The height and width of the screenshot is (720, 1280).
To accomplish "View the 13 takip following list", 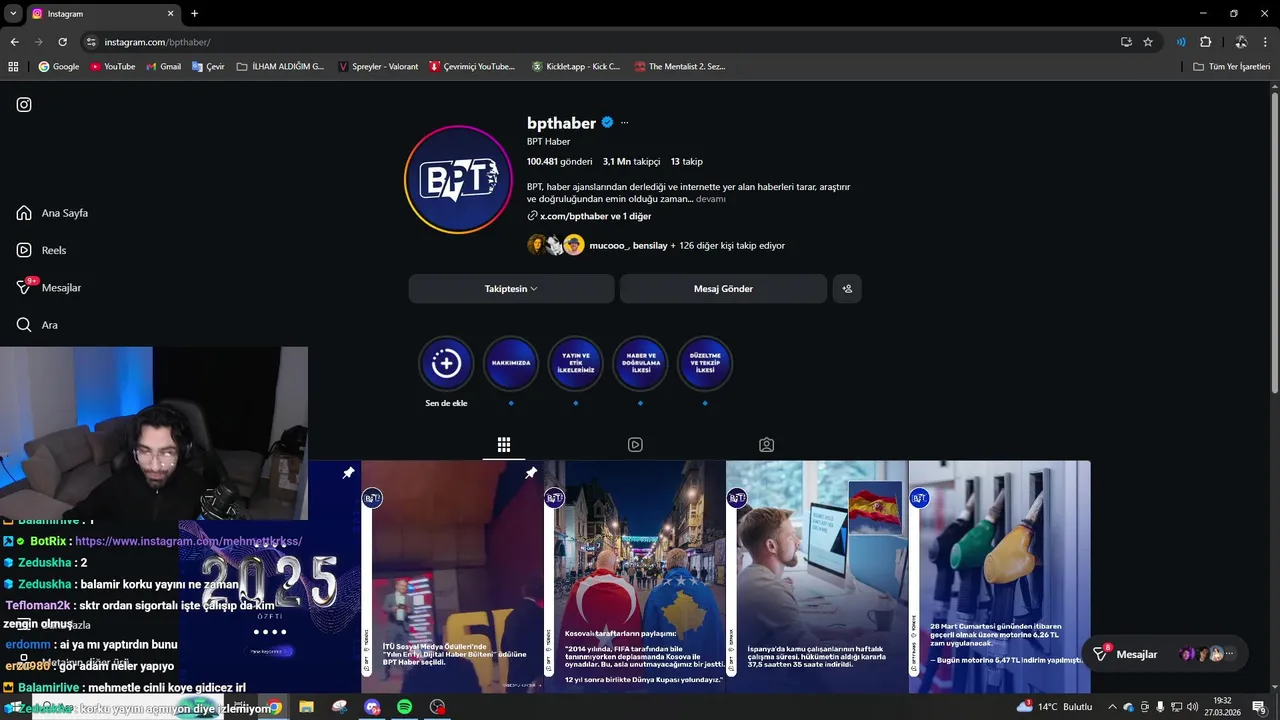I will [x=686, y=161].
